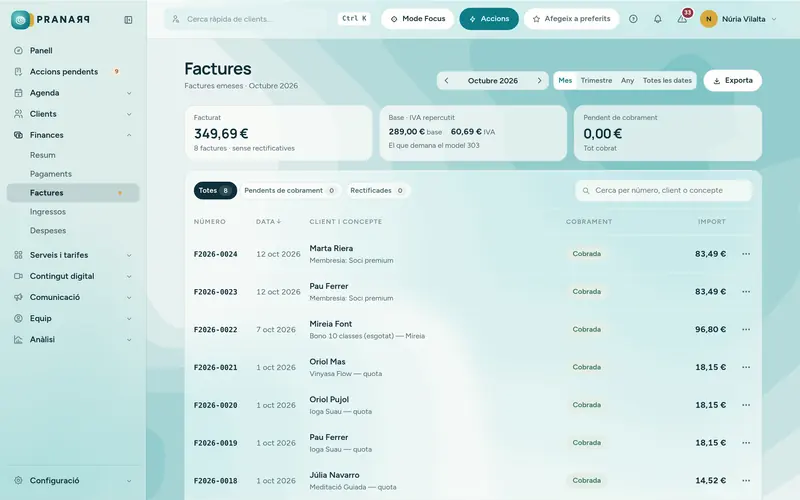Collapse the sidebar panel icon
The height and width of the screenshot is (500, 800).
coord(128,20)
